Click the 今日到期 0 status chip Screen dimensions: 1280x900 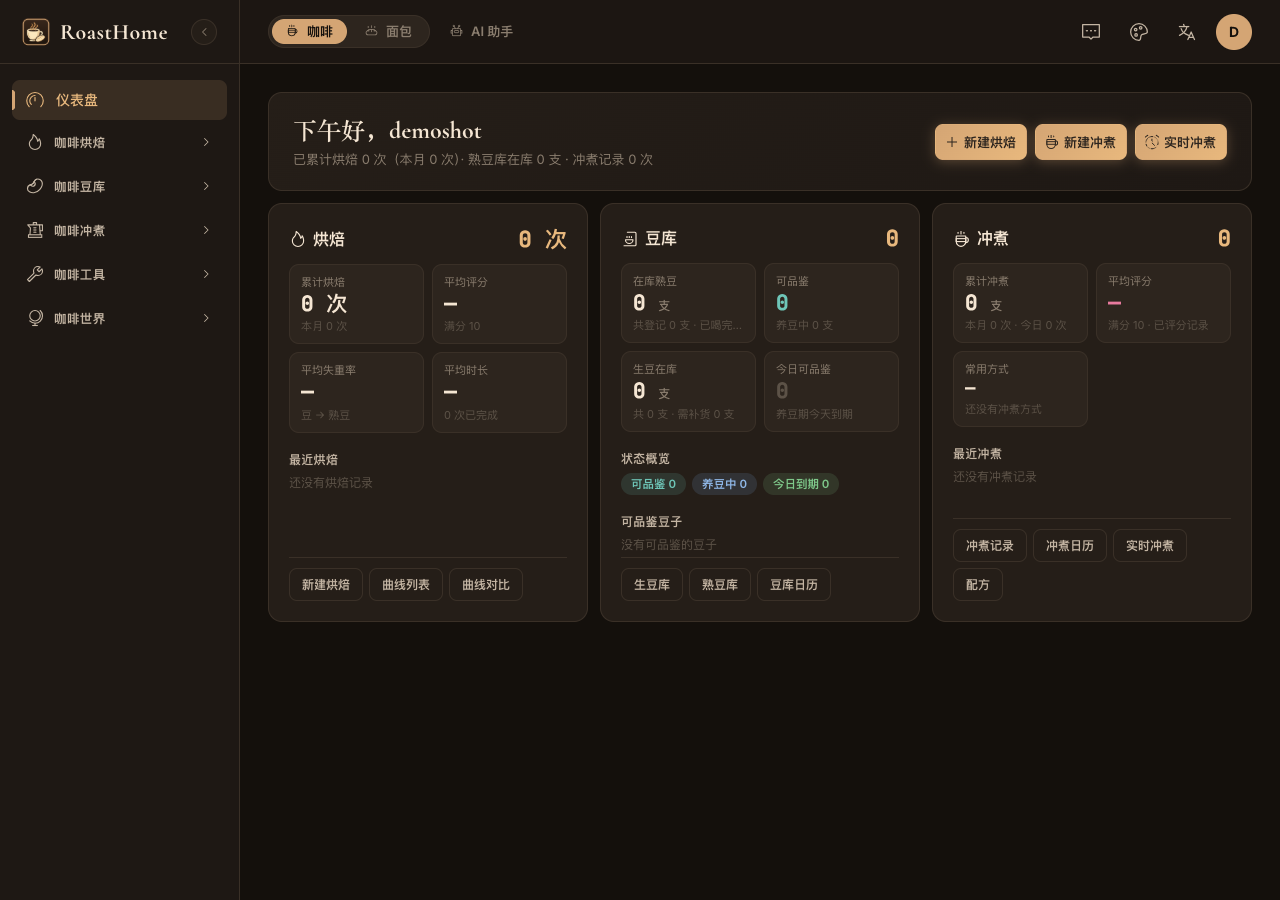click(801, 484)
